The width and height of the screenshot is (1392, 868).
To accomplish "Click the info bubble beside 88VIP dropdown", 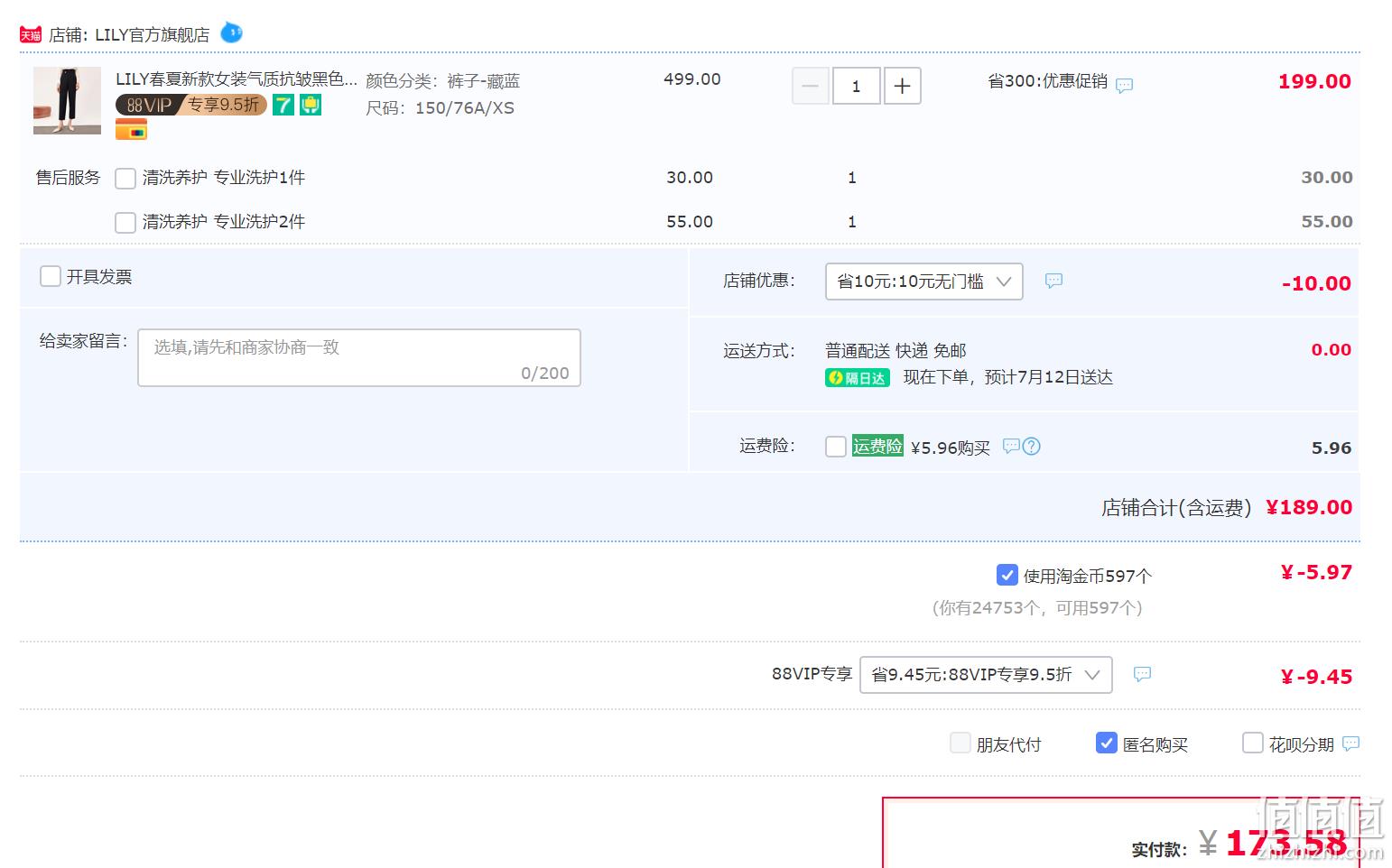I will [x=1142, y=674].
